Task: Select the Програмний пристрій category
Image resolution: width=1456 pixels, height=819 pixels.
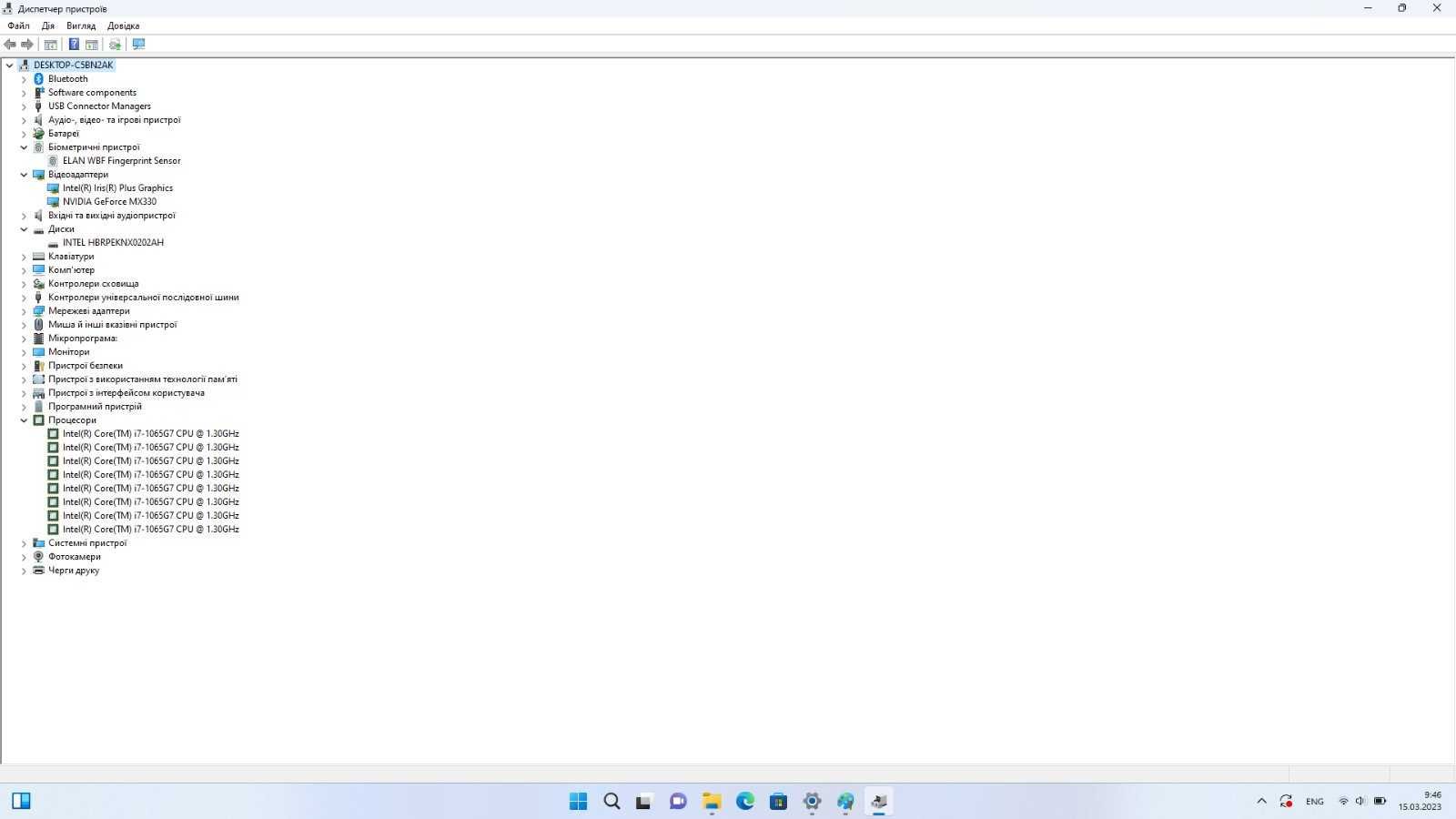Action: click(95, 406)
